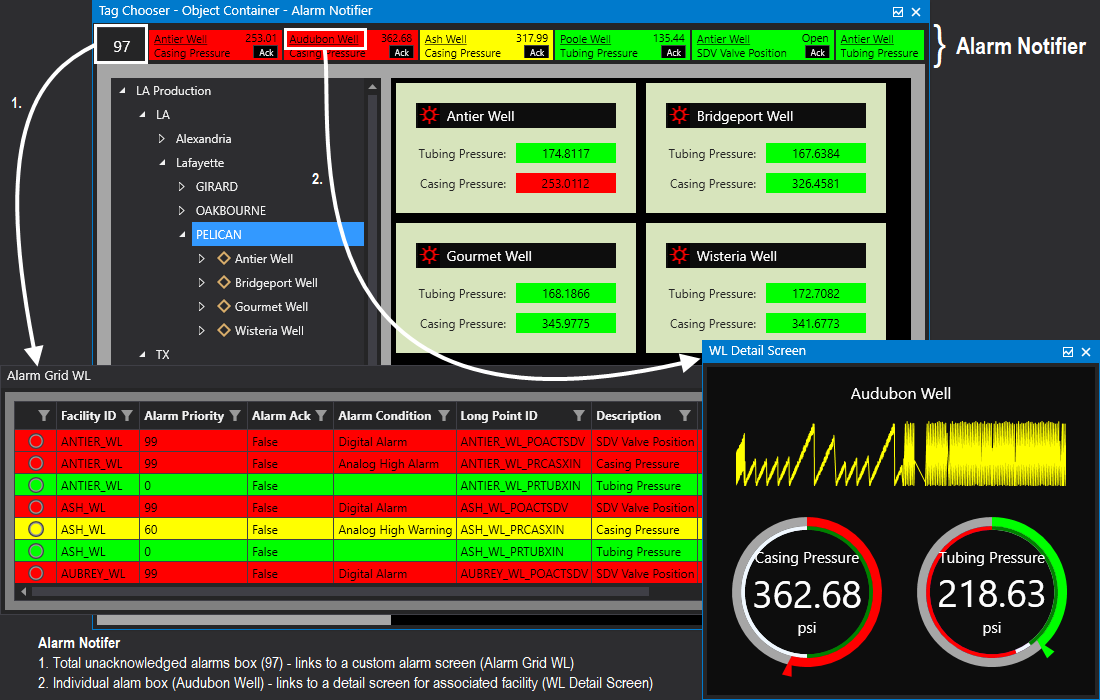The image size is (1100, 700).
Task: Click the Ash Well link in yellow alarm box
Action: click(x=445, y=39)
